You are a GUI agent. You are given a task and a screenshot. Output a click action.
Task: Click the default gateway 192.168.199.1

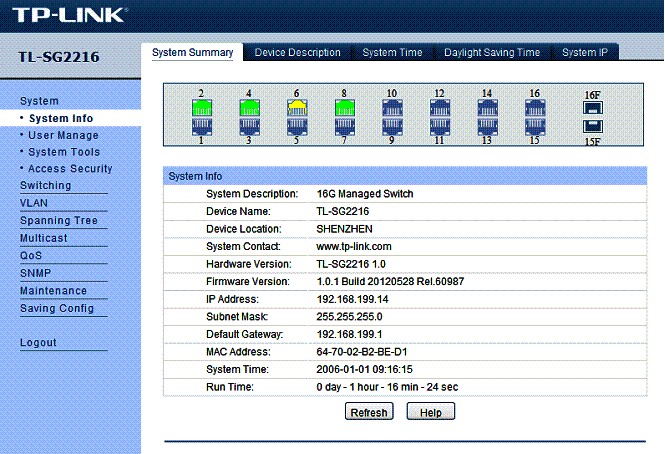click(x=349, y=334)
